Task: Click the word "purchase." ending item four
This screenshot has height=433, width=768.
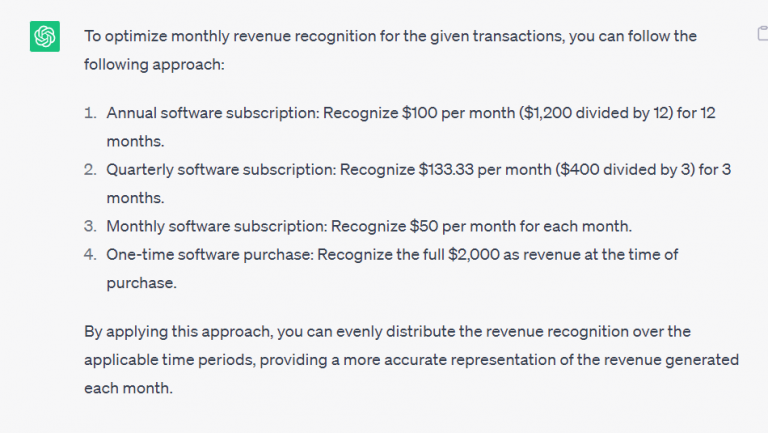Action: click(142, 283)
